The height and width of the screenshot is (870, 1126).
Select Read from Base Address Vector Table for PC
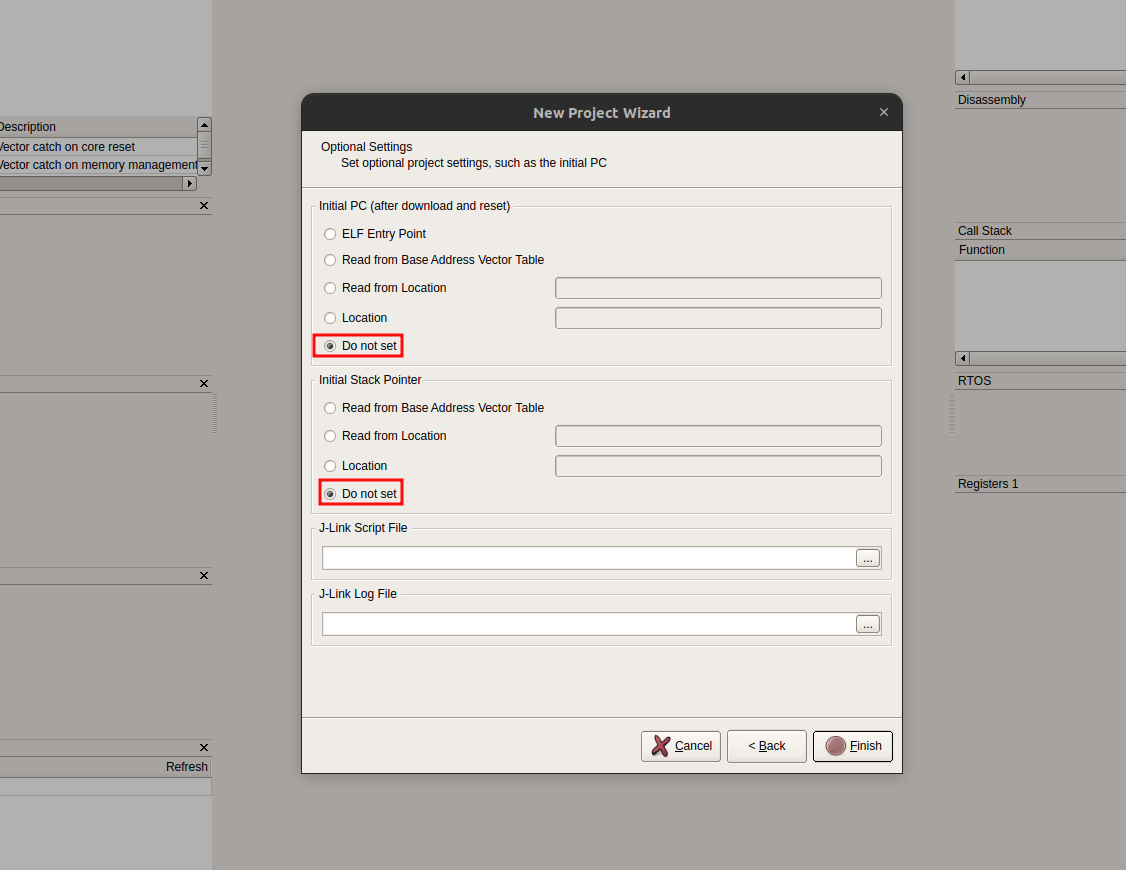tap(330, 260)
